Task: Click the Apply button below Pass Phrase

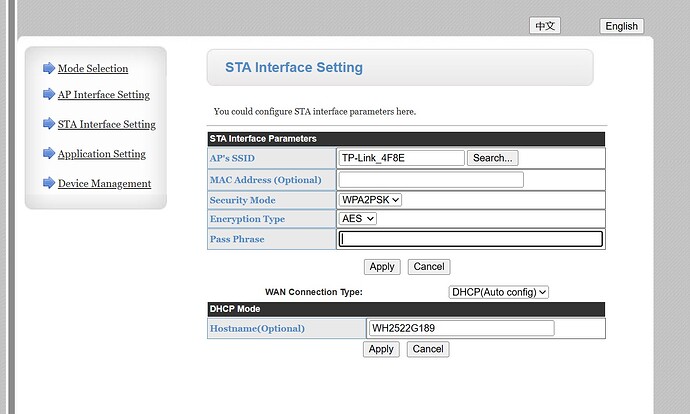Action: (x=382, y=267)
